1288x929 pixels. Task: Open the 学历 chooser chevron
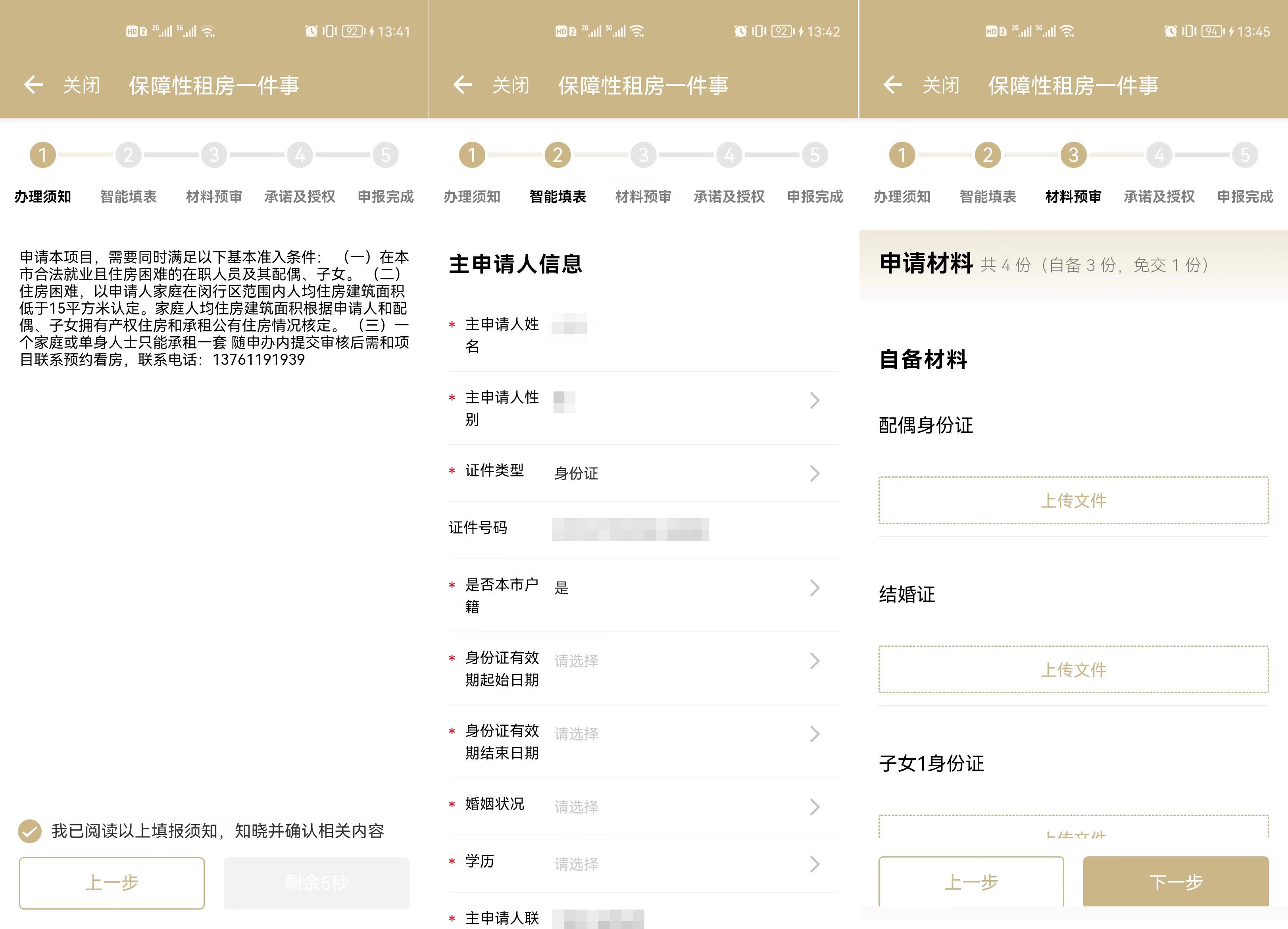pyautogui.click(x=814, y=863)
